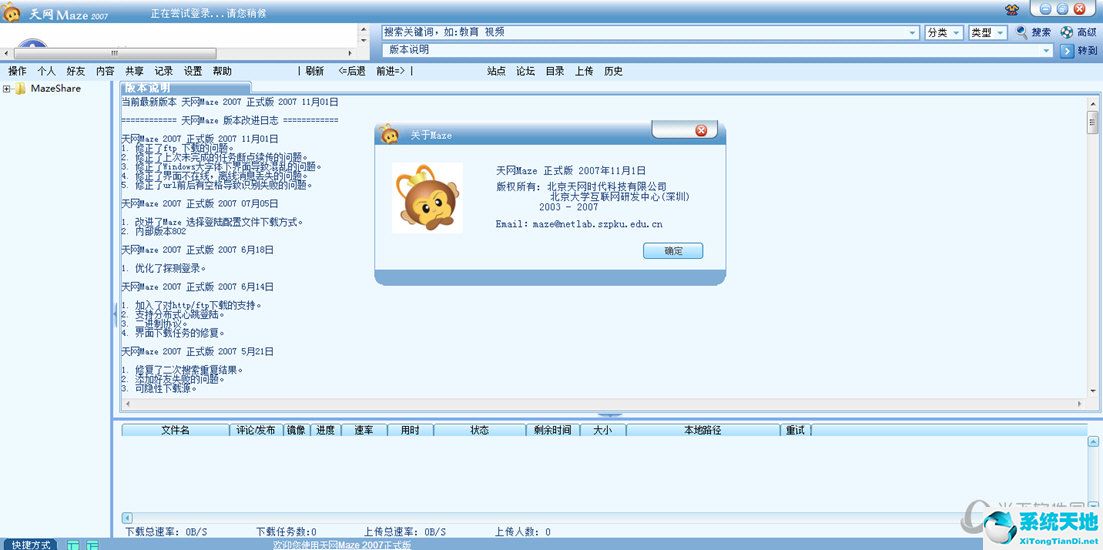The height and width of the screenshot is (550, 1103).
Task: Click the 文件名 column header
Action: click(175, 430)
